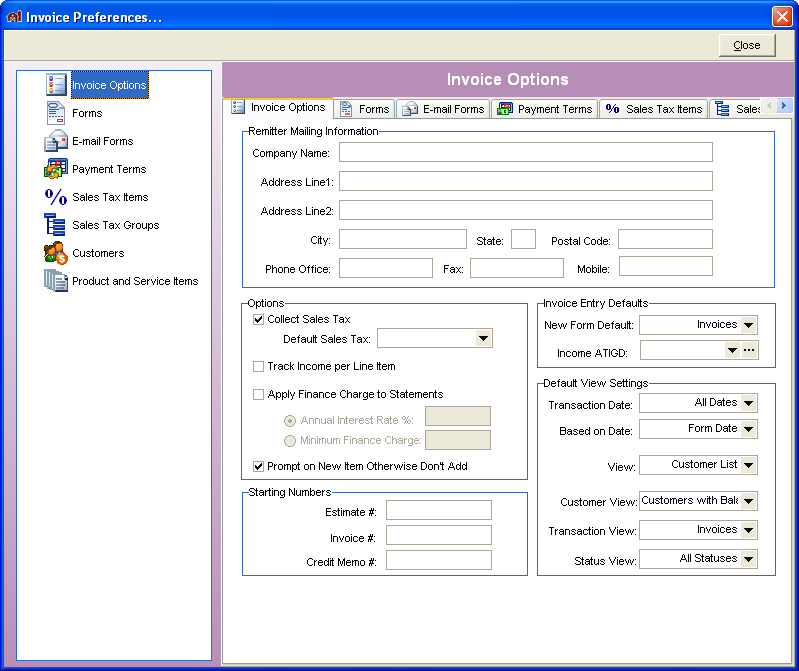This screenshot has width=799, height=671.
Task: Click the Company Name input field
Action: [x=526, y=152]
